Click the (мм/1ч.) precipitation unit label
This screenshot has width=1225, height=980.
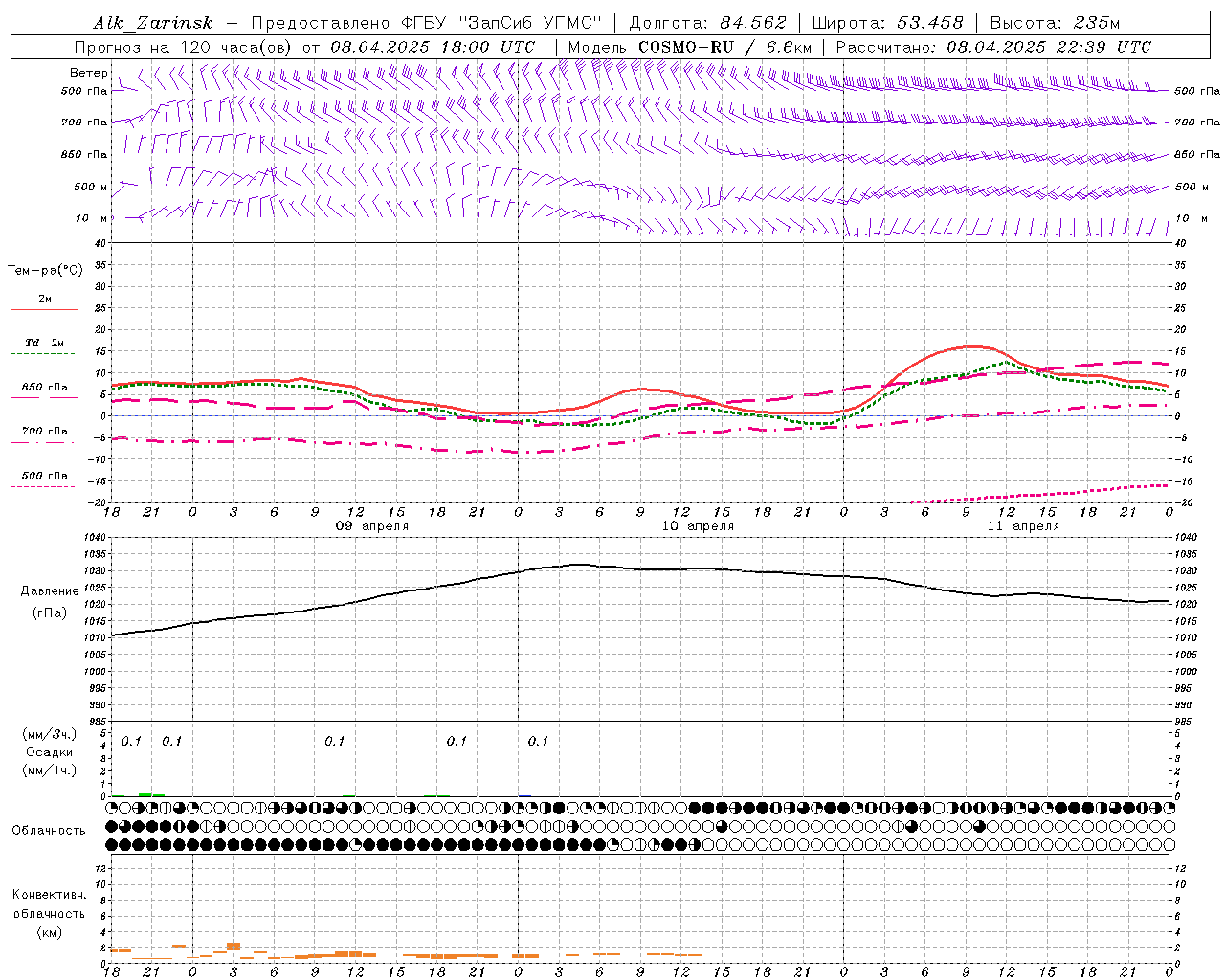coord(49,770)
